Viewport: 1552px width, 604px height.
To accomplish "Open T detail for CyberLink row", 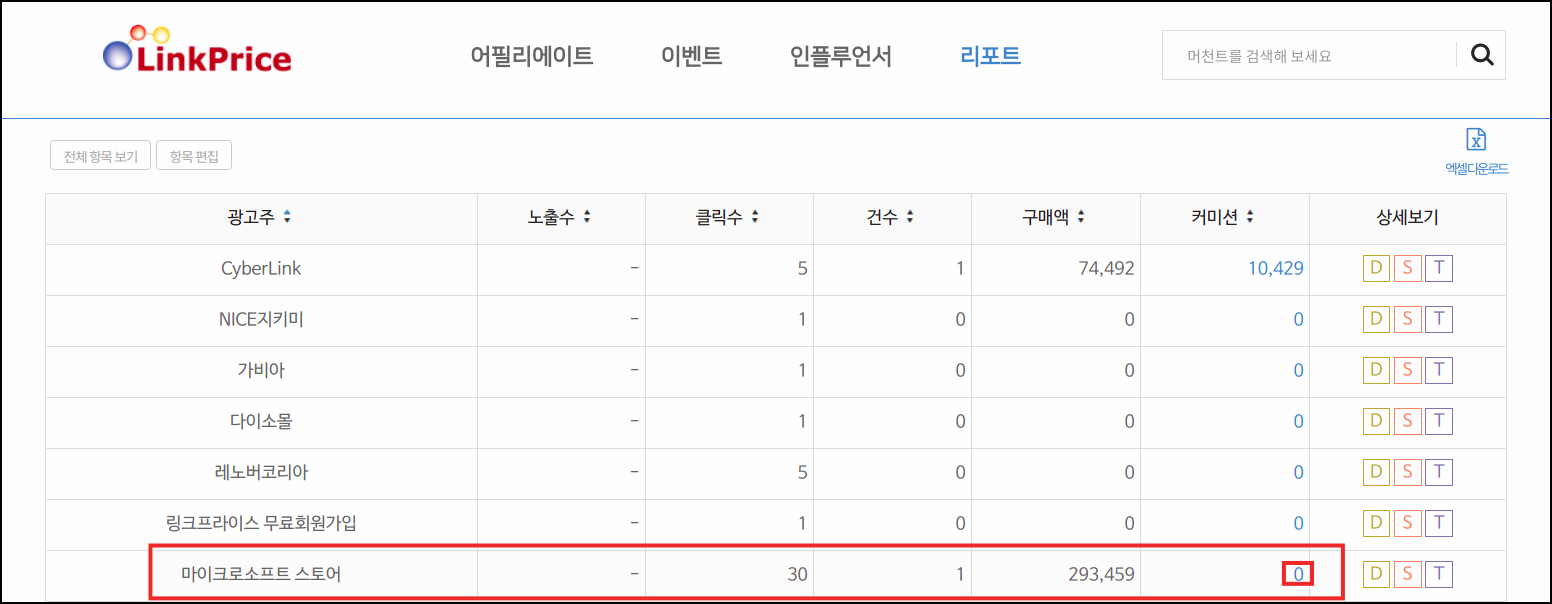I will (x=1439, y=268).
